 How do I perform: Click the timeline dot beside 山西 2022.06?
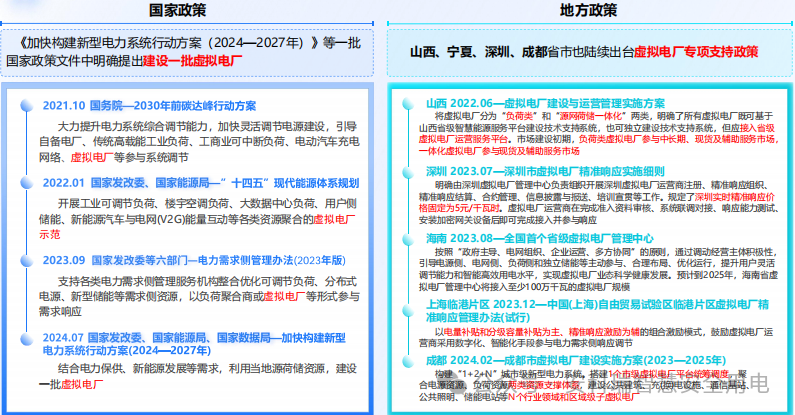[408, 103]
